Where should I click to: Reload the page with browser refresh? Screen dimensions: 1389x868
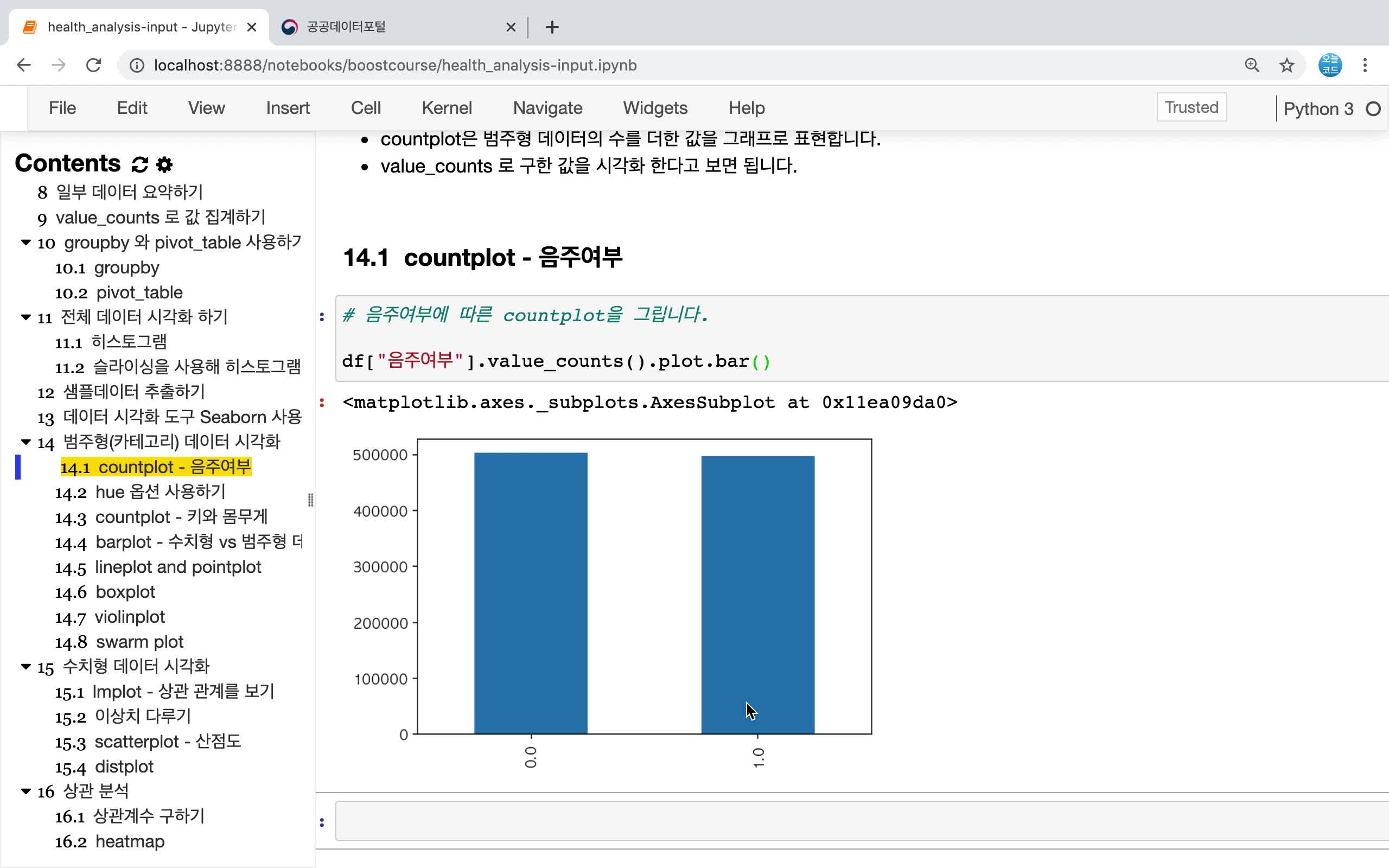pos(93,65)
